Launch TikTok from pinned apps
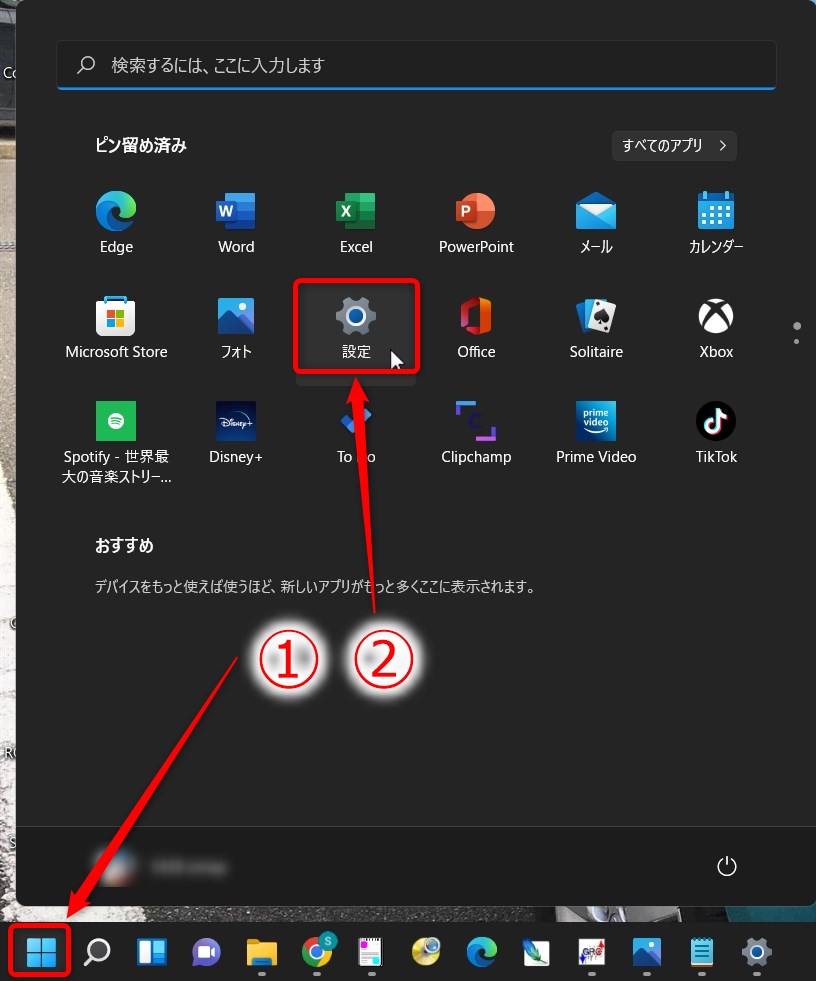The width and height of the screenshot is (816, 981). click(716, 433)
